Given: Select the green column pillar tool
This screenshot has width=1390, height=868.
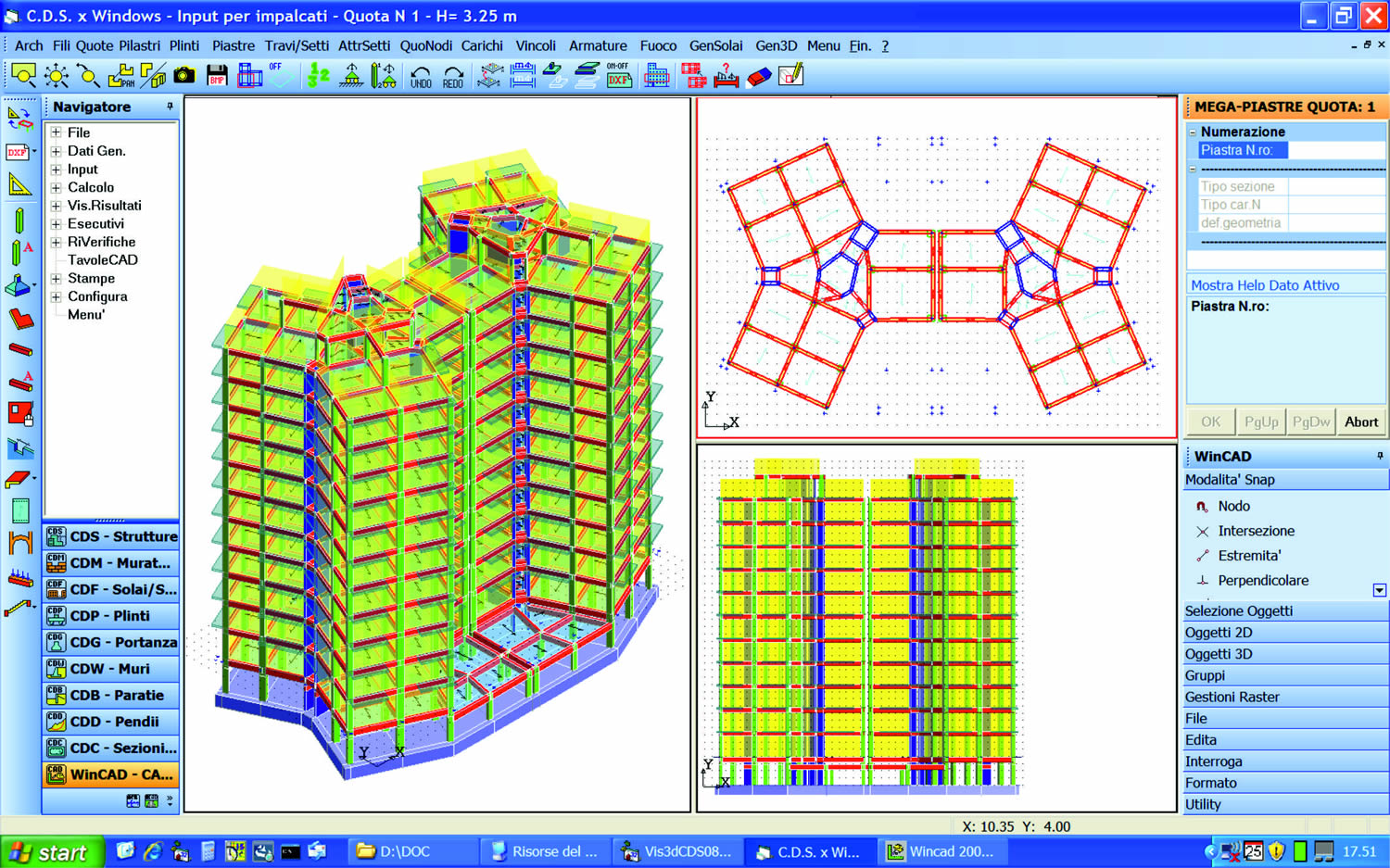Looking at the screenshot, I should (x=19, y=220).
